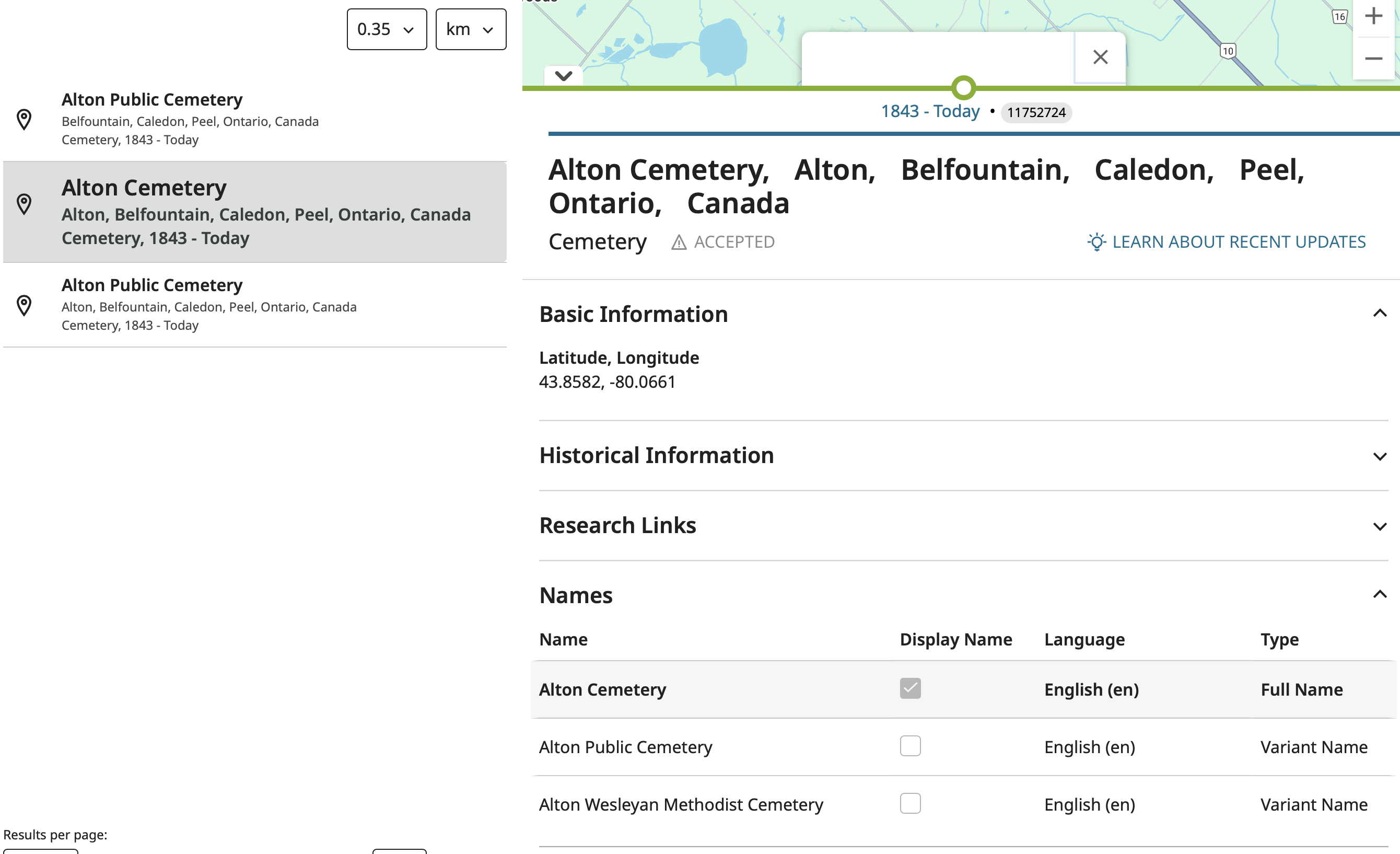The width and height of the screenshot is (1400, 854).
Task: Click the warning triangle icon beside ACCEPTED
Action: coord(679,243)
